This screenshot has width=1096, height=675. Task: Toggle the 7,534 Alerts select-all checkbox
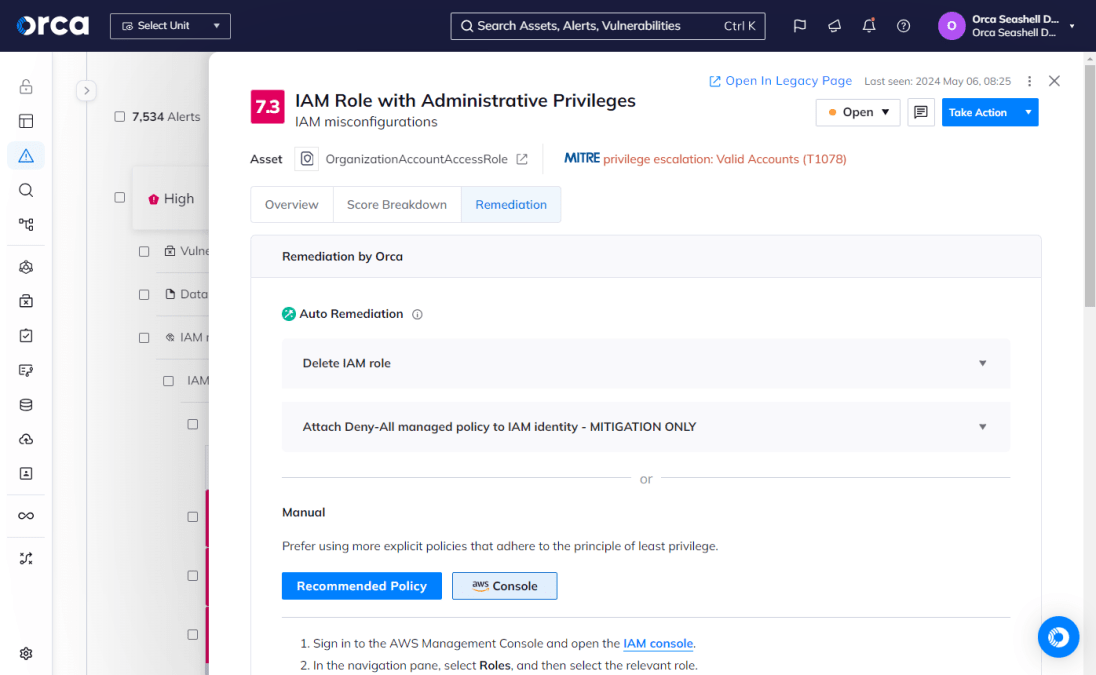point(120,117)
